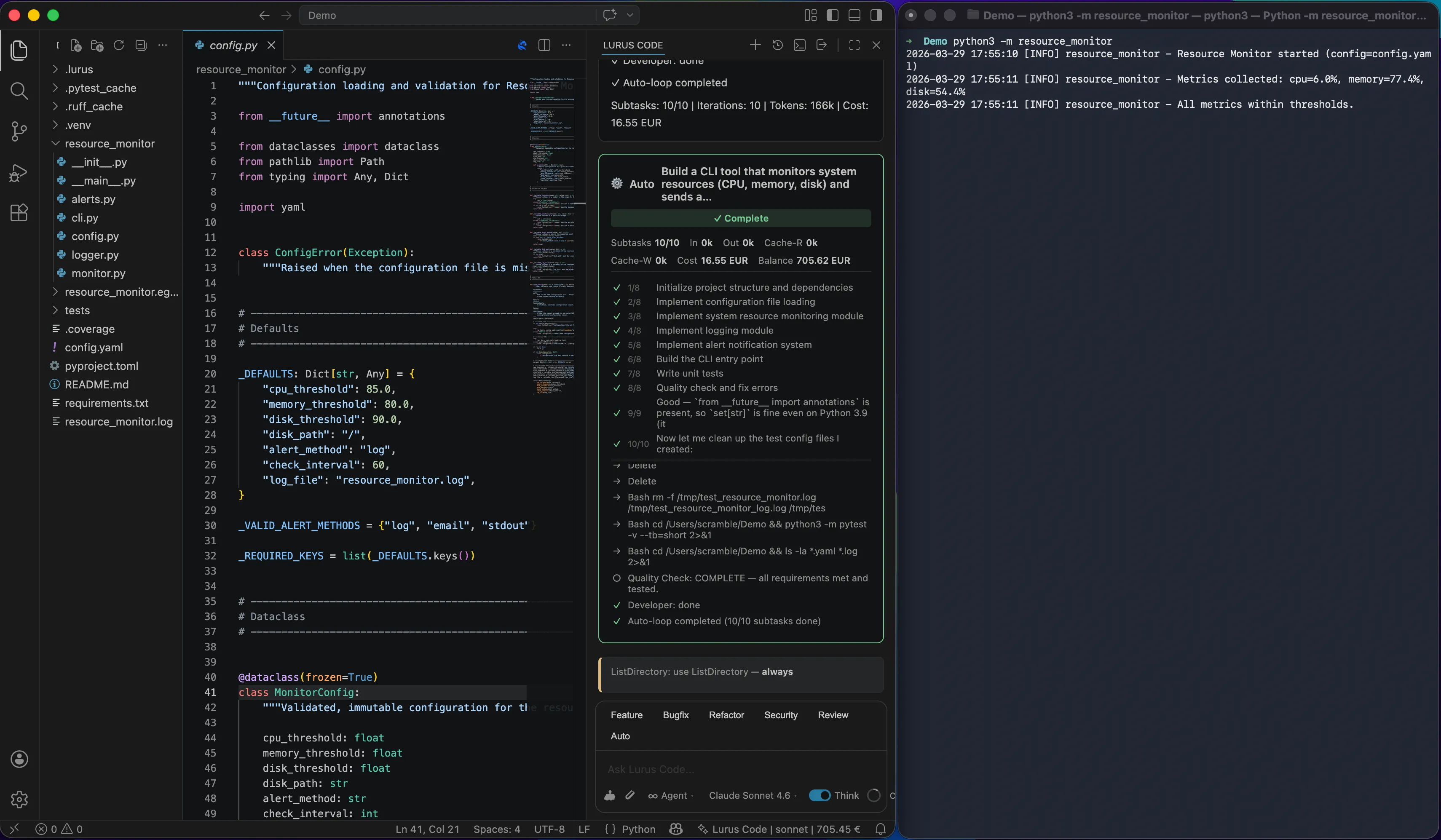Select the config.py editor tab
The height and width of the screenshot is (840, 1441).
pos(233,45)
